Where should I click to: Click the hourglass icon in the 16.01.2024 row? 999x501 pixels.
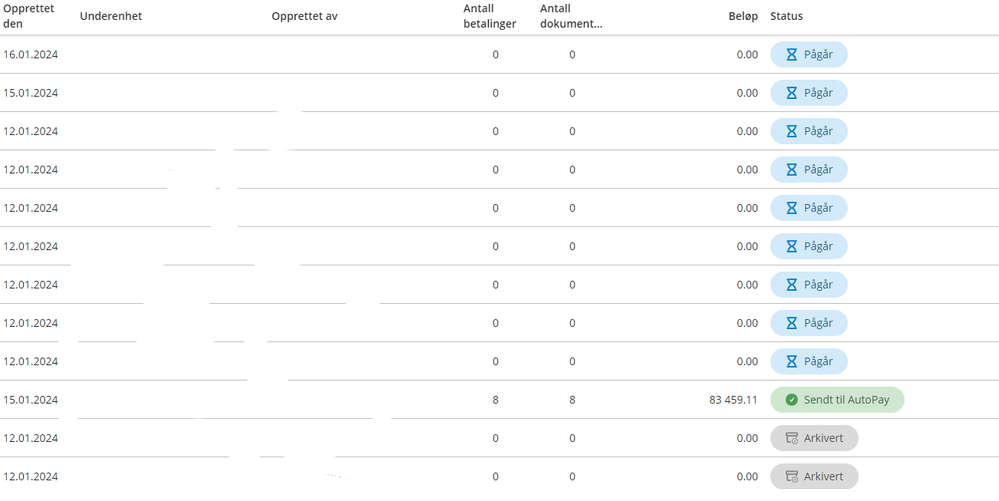click(x=791, y=55)
